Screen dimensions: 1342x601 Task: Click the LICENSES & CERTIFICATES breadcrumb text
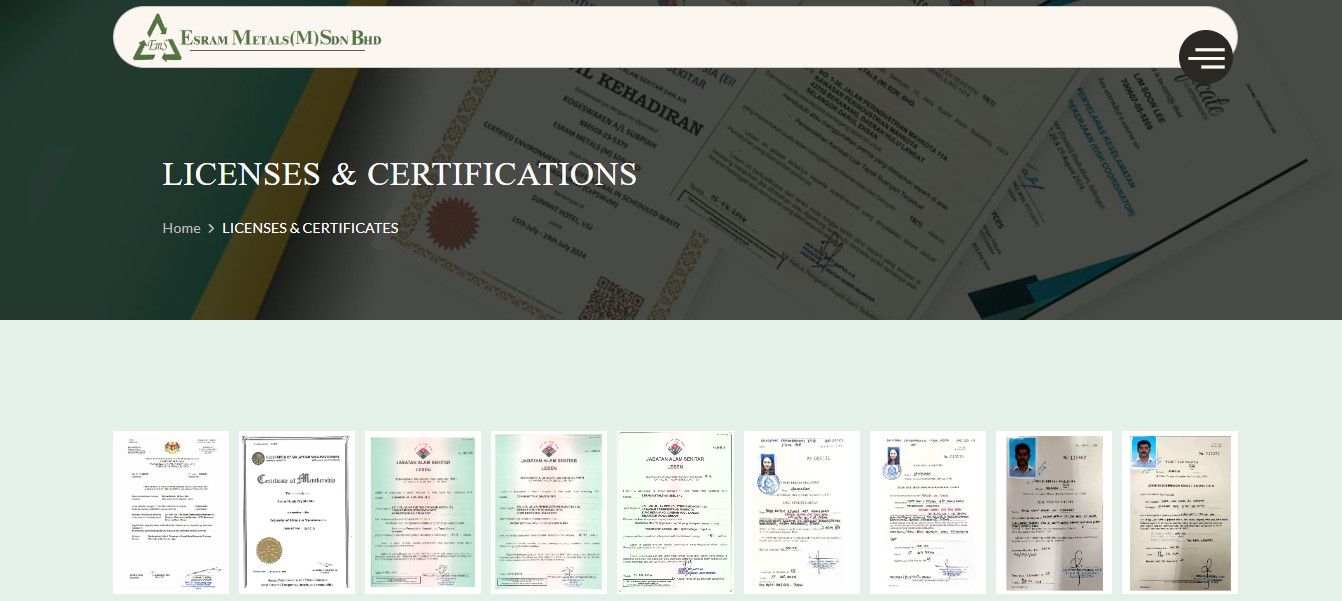pyautogui.click(x=310, y=228)
